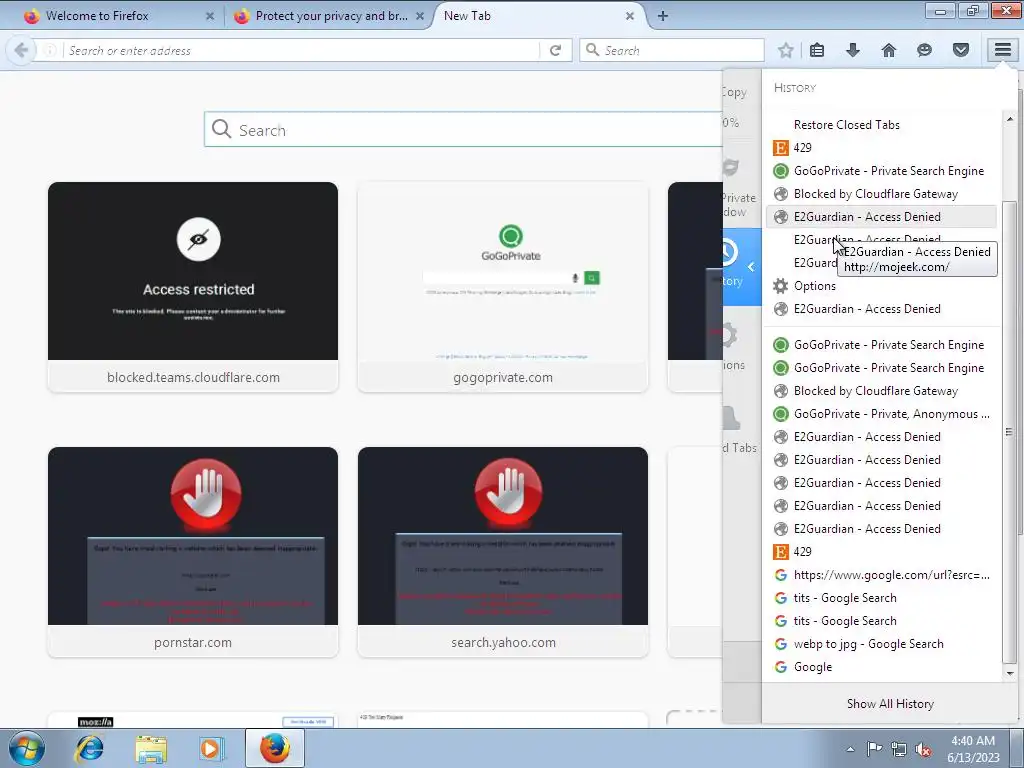Open pornstar.com blocked tile
This screenshot has height=768, width=1024.
[x=193, y=552]
